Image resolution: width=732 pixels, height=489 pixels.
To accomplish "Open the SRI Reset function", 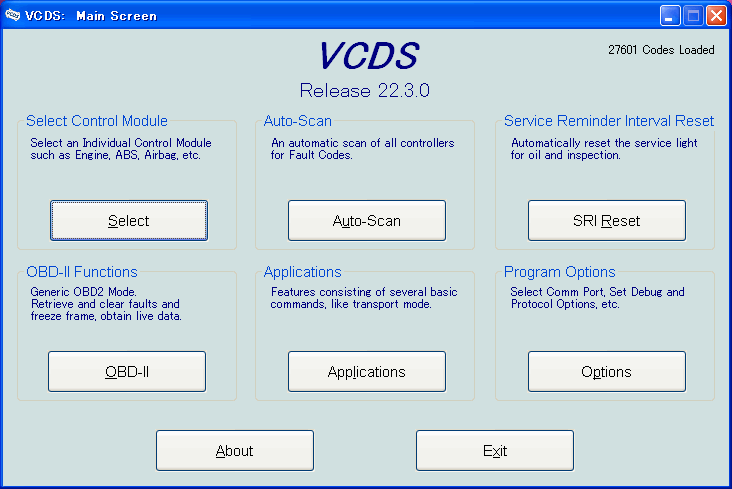I will 607,220.
